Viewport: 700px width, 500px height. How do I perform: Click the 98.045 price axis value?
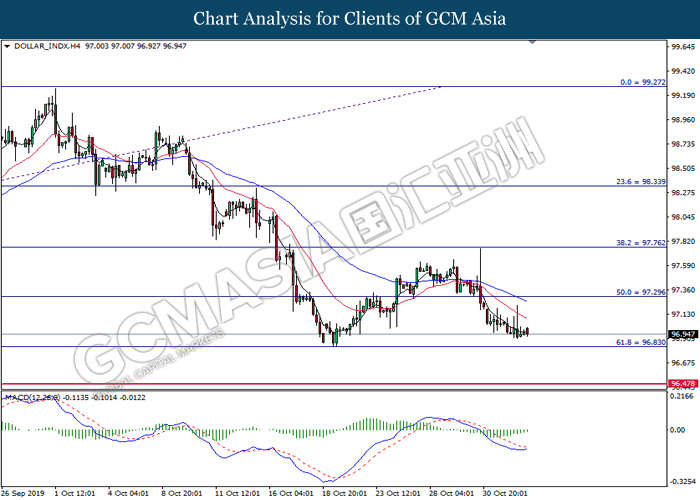click(683, 217)
